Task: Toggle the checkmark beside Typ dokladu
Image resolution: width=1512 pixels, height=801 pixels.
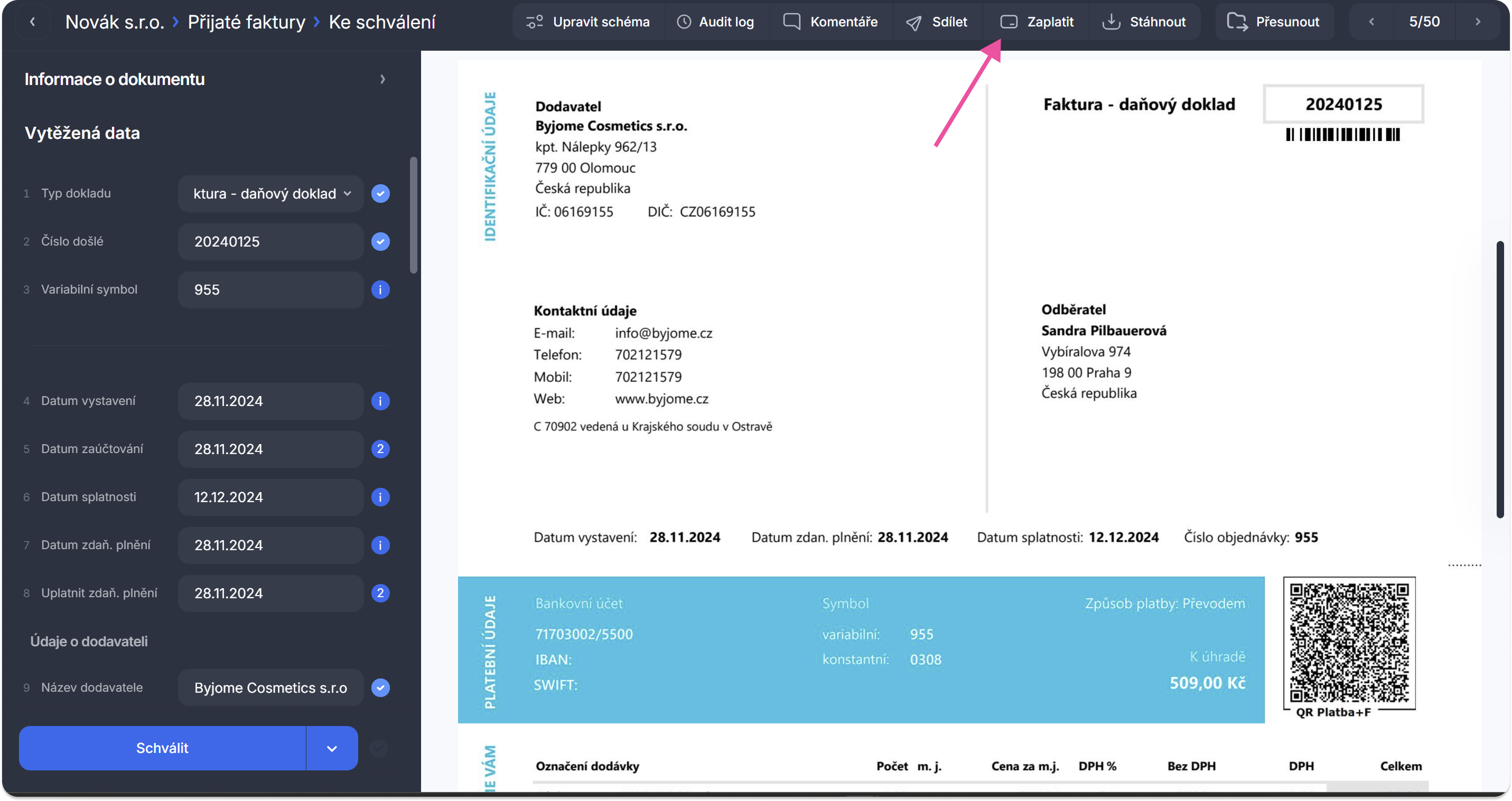Action: click(380, 193)
